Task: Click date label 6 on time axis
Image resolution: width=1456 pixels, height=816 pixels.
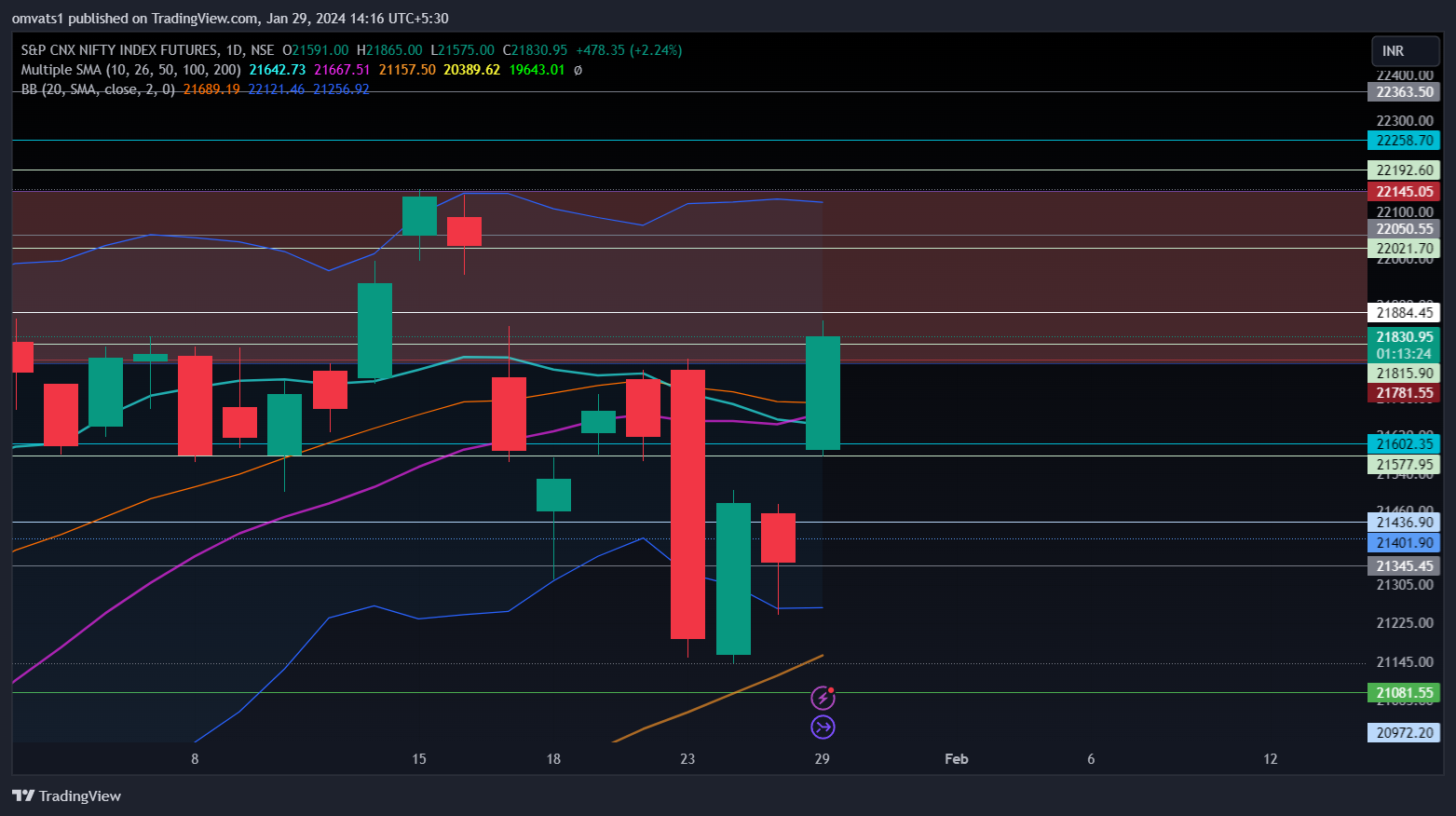Action: pyautogui.click(x=1091, y=759)
